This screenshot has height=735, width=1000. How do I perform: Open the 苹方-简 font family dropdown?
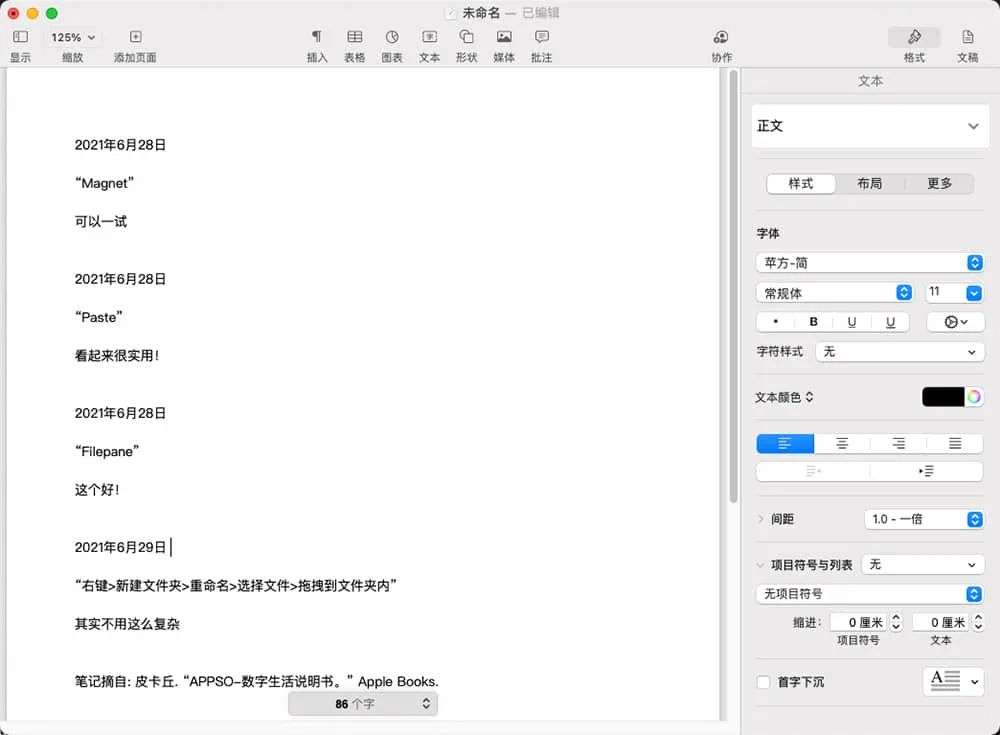[x=870, y=263]
